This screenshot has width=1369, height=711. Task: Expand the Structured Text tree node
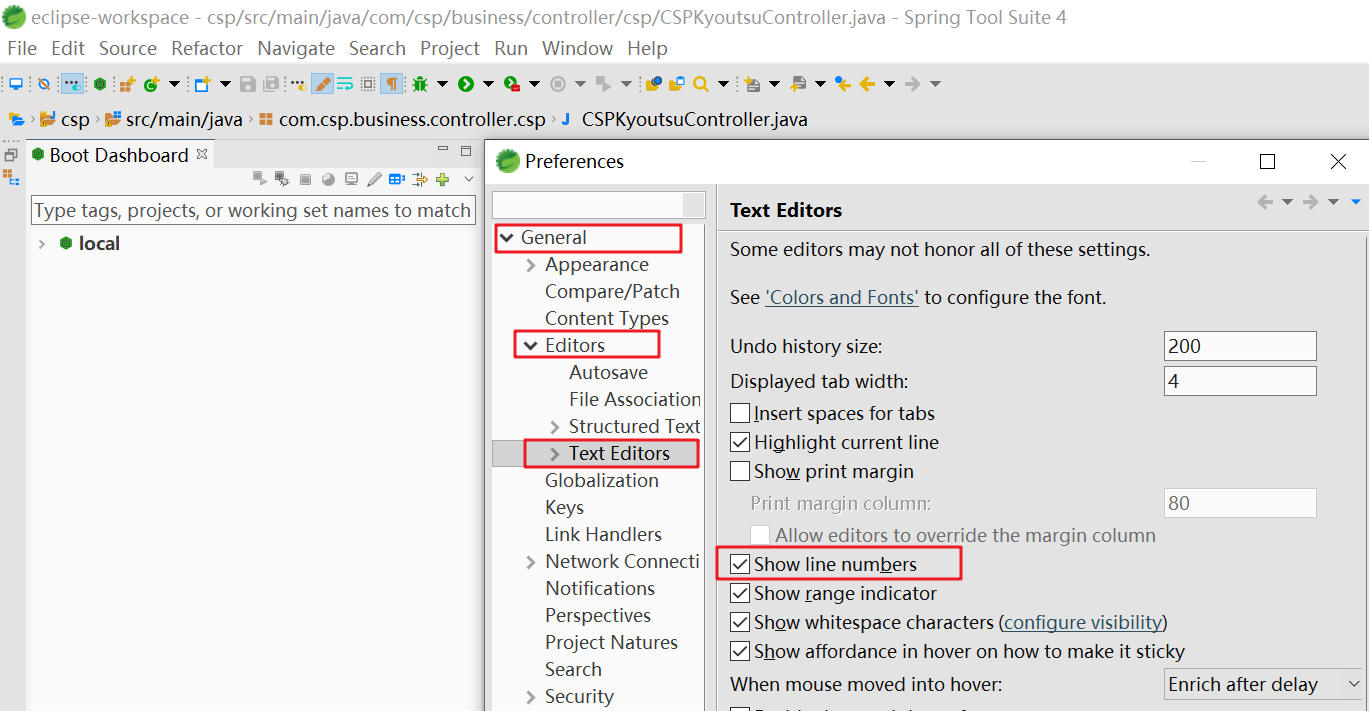pyautogui.click(x=555, y=427)
